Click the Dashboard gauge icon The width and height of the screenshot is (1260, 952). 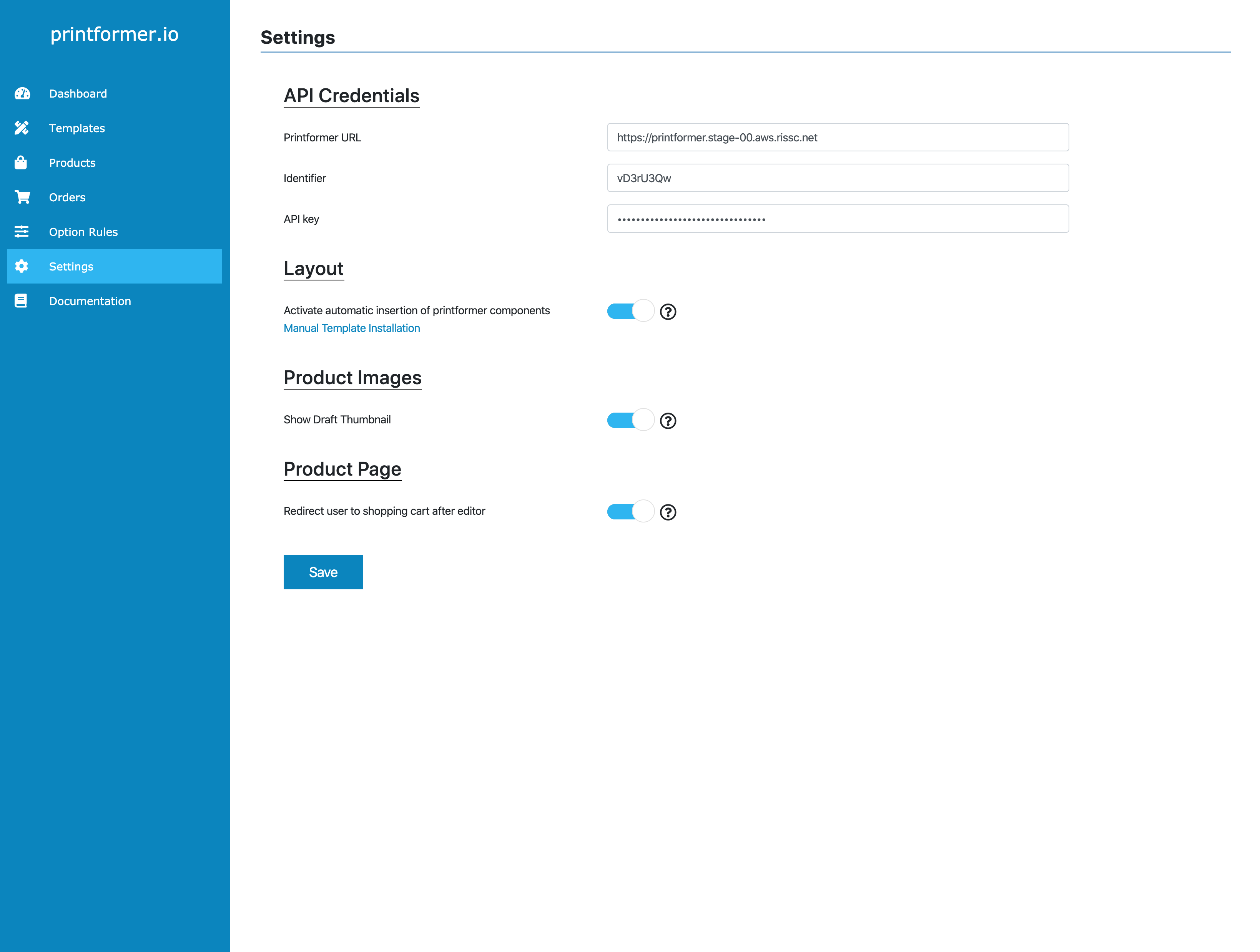[22, 93]
